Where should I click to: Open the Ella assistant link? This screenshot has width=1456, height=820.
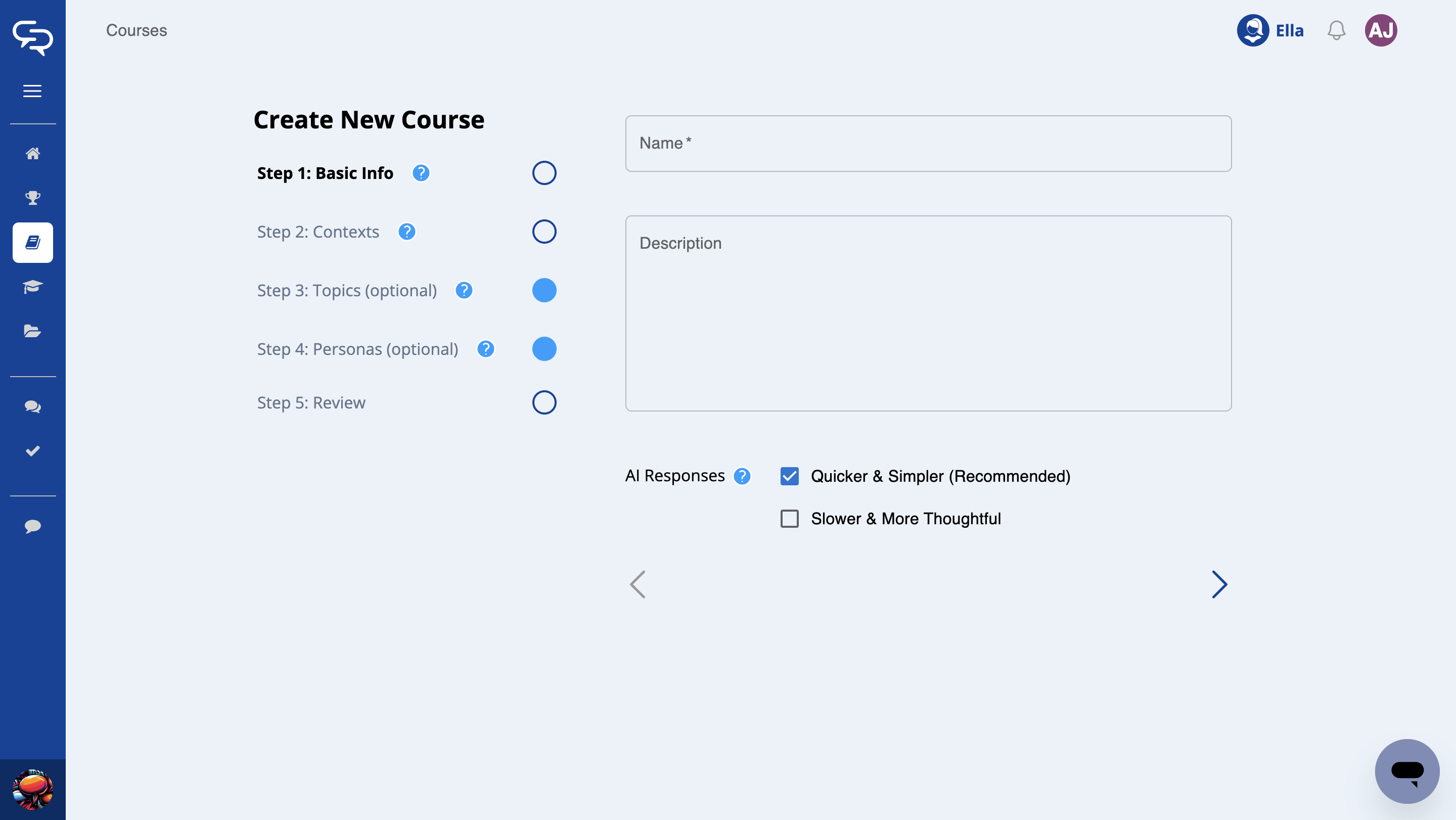pos(1270,30)
